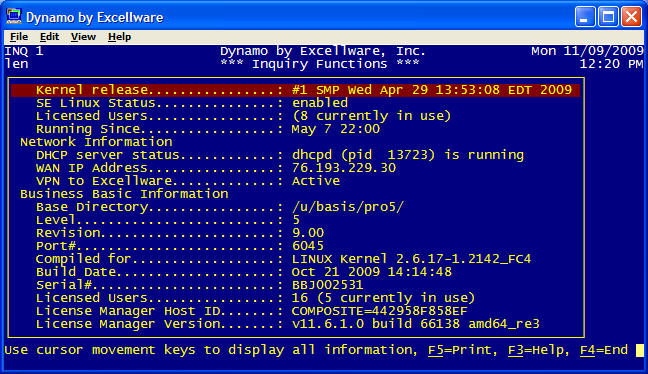Click the WAN IP Address line
Screen dimensions: 648x374
[216, 168]
